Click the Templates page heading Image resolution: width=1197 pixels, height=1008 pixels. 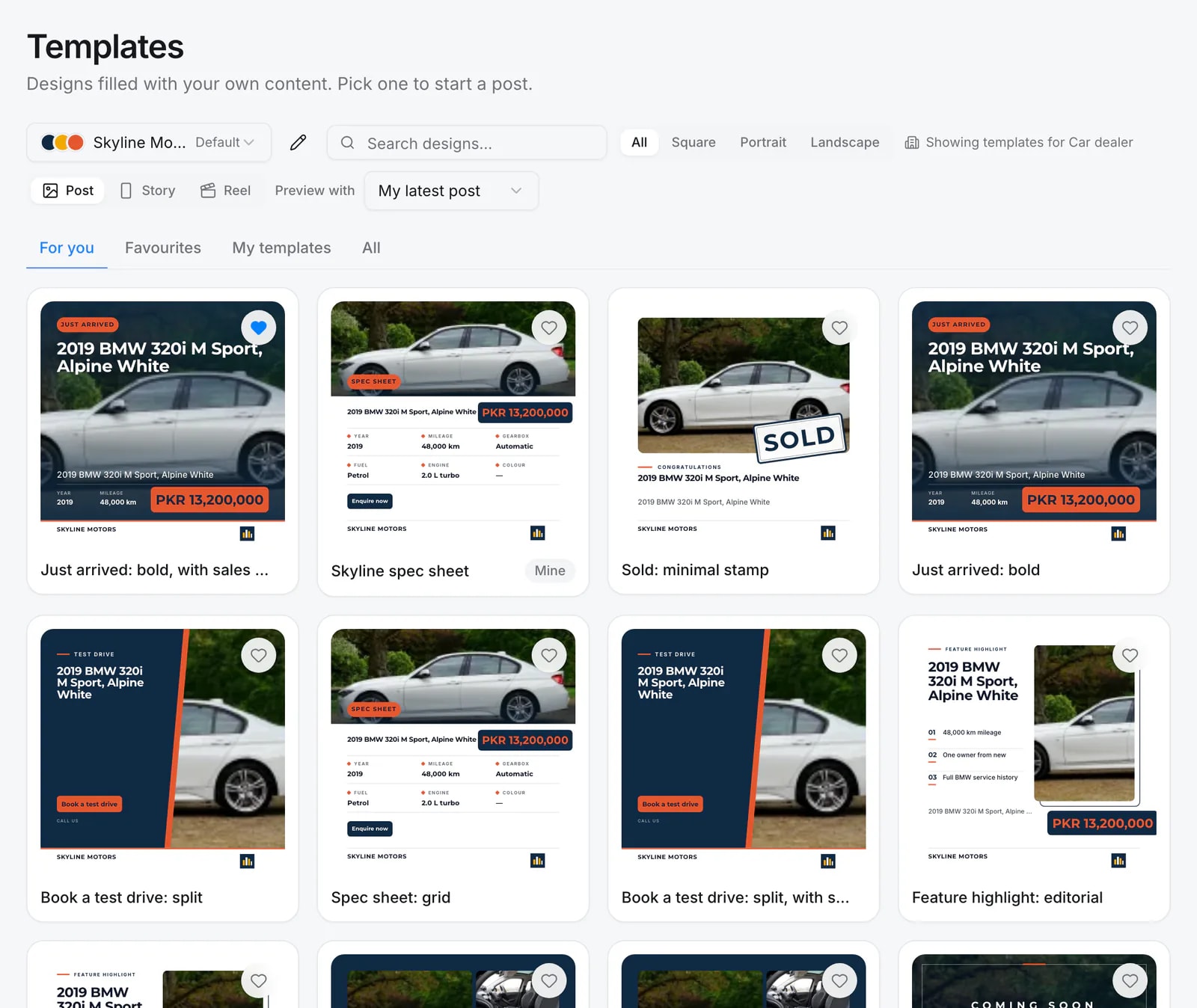[105, 46]
